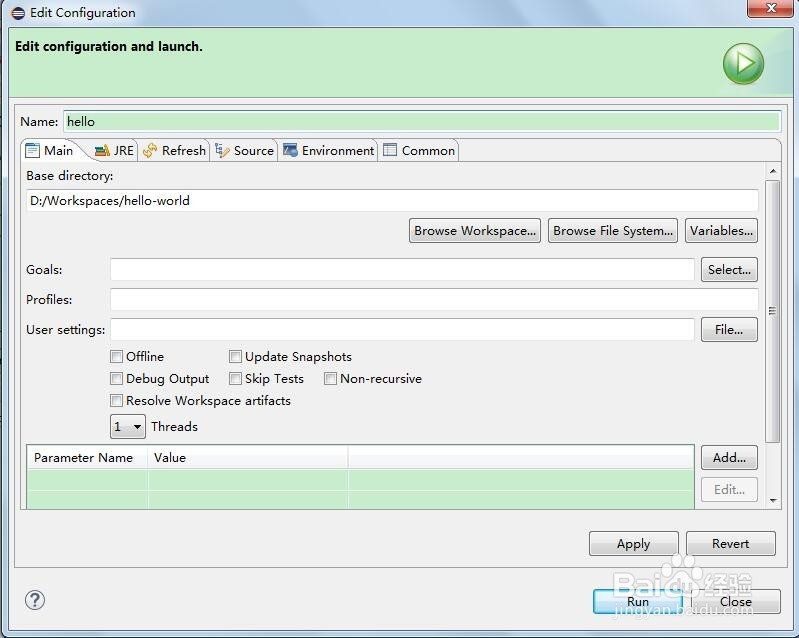Click the Environment tab icon
Image resolution: width=799 pixels, height=638 pixels.
point(290,150)
